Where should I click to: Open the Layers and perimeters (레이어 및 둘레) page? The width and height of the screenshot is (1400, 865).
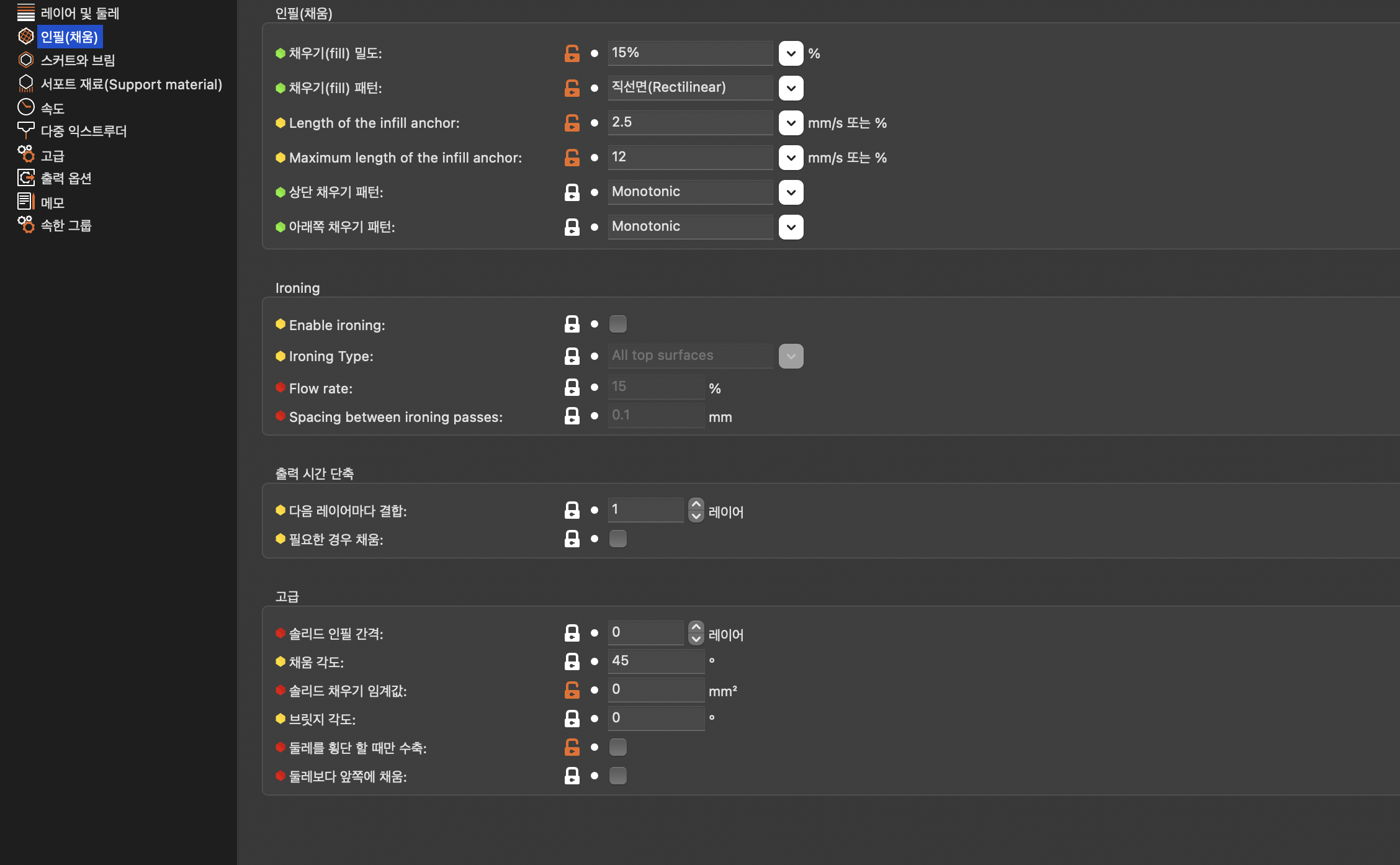[x=79, y=13]
